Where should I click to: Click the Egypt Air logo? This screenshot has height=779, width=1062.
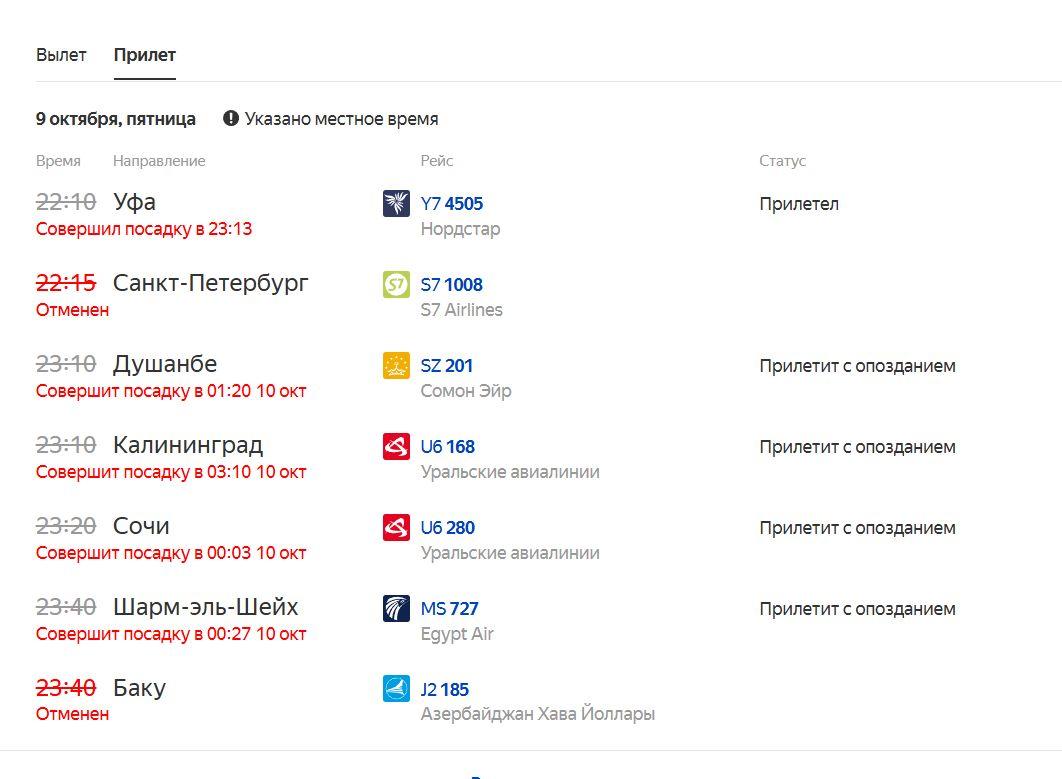point(396,608)
